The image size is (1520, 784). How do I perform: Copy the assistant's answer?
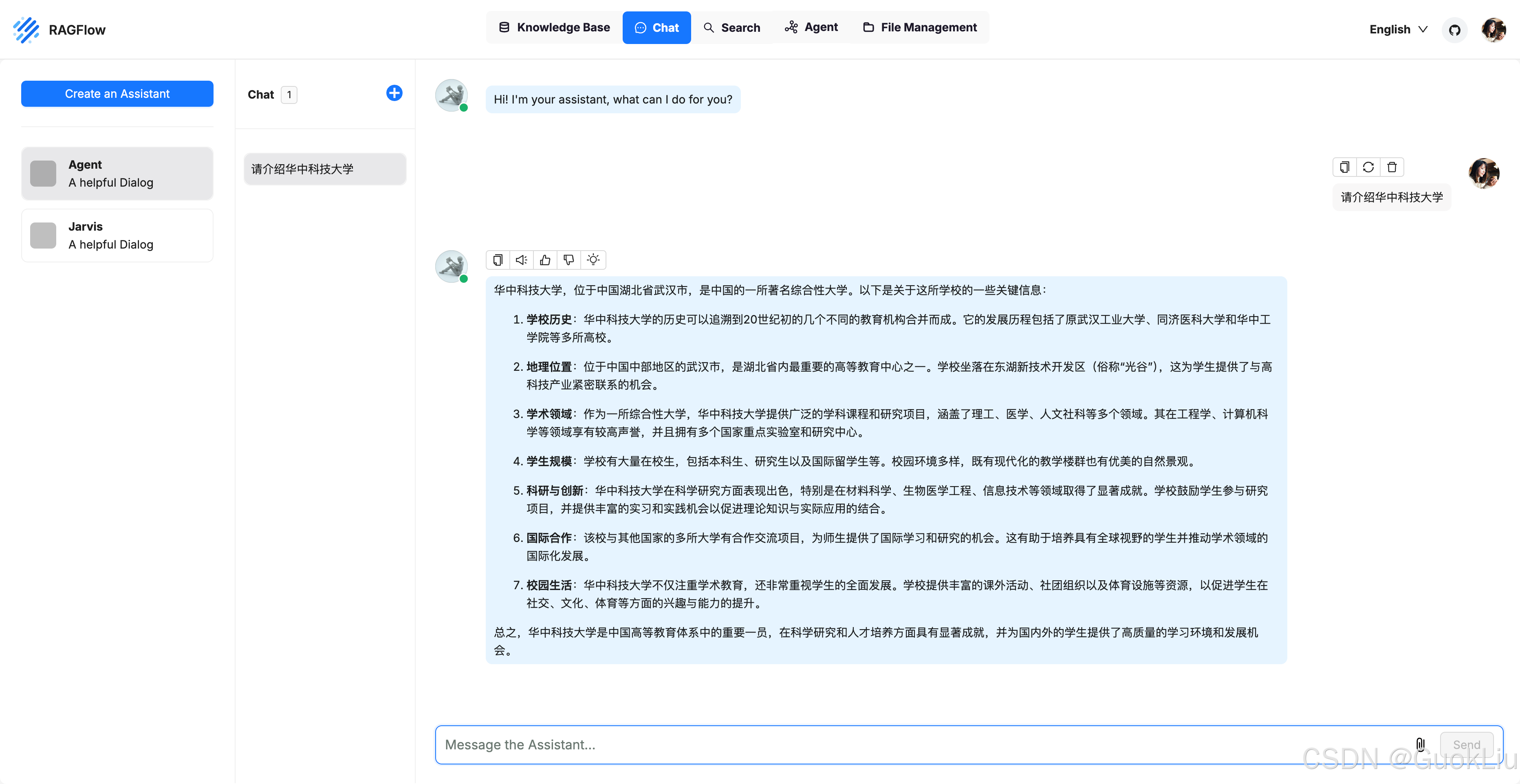(498, 260)
